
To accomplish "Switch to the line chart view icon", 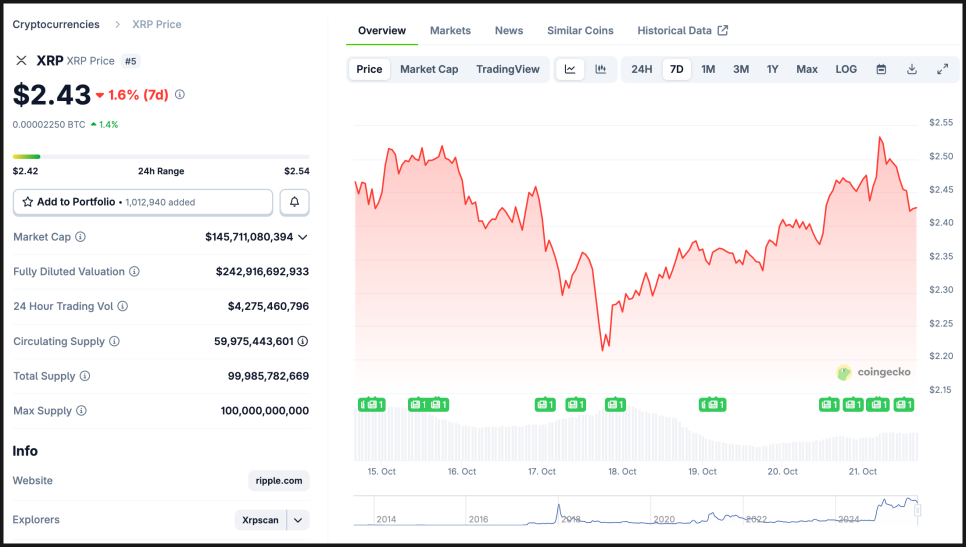I will (570, 69).
